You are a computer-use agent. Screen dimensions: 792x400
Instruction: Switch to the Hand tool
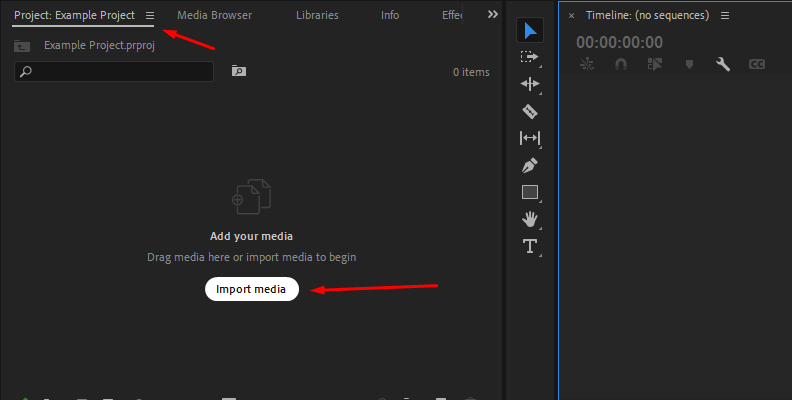click(530, 218)
